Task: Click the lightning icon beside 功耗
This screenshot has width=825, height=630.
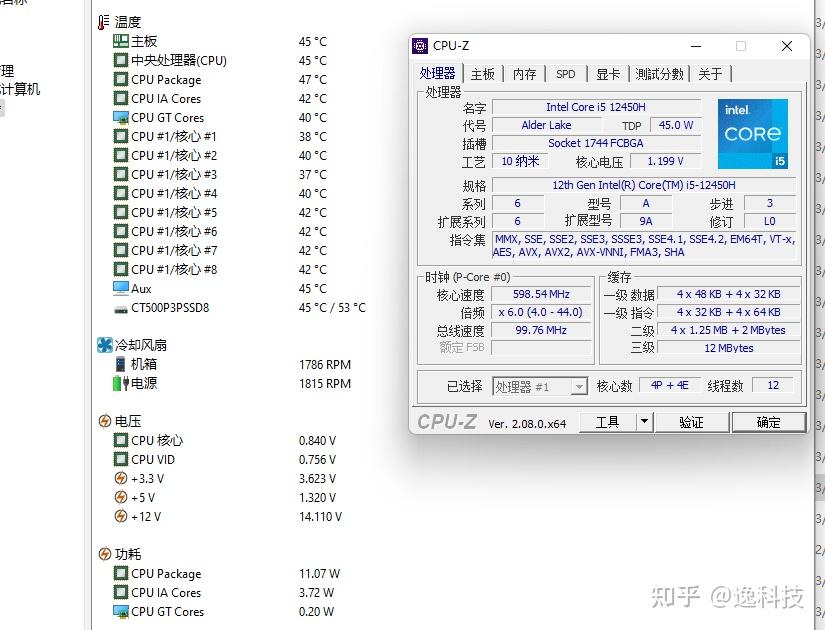Action: point(104,554)
